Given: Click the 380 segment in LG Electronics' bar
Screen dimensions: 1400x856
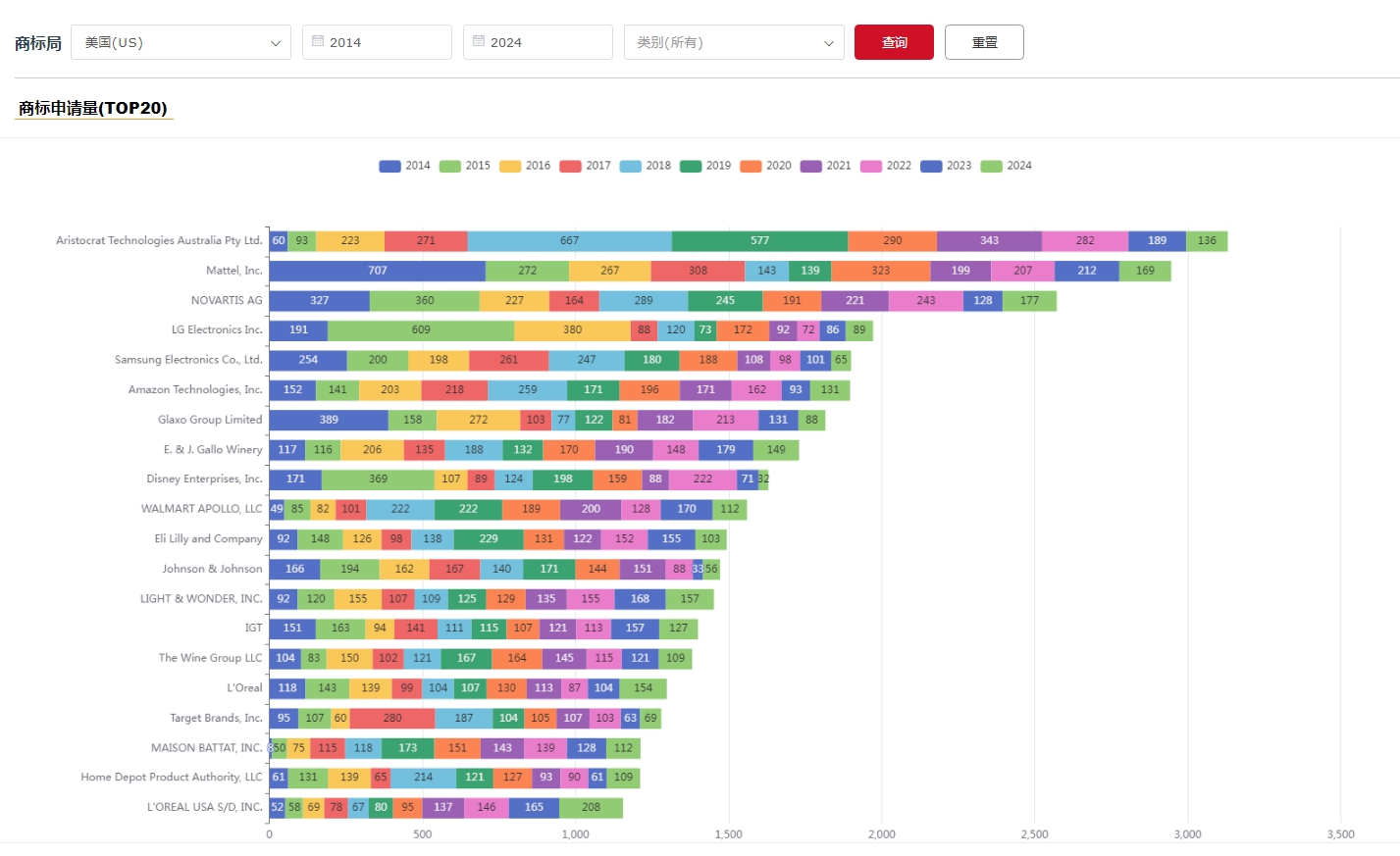Looking at the screenshot, I should point(572,330).
